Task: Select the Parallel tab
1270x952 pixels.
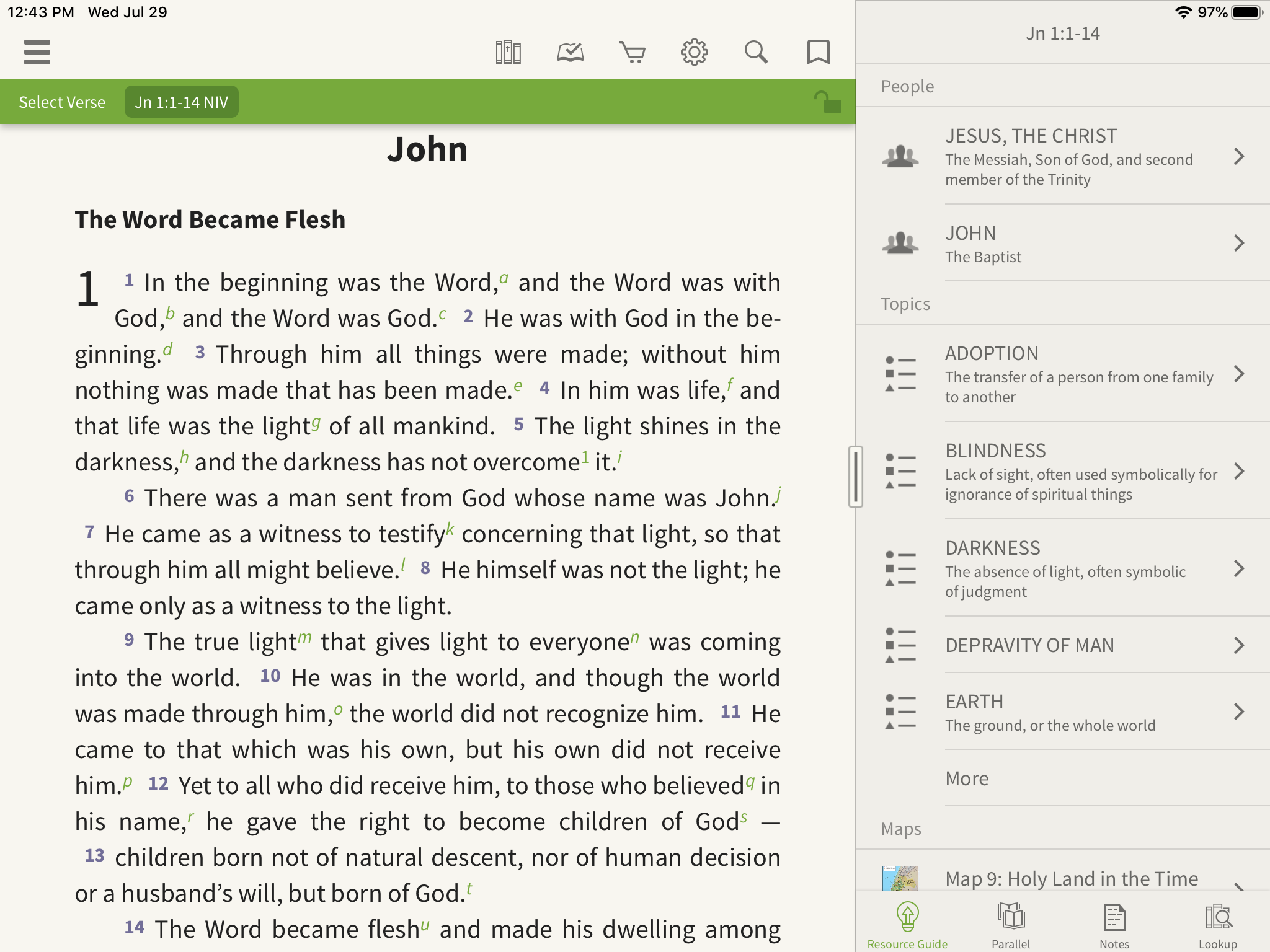Action: point(1007,921)
